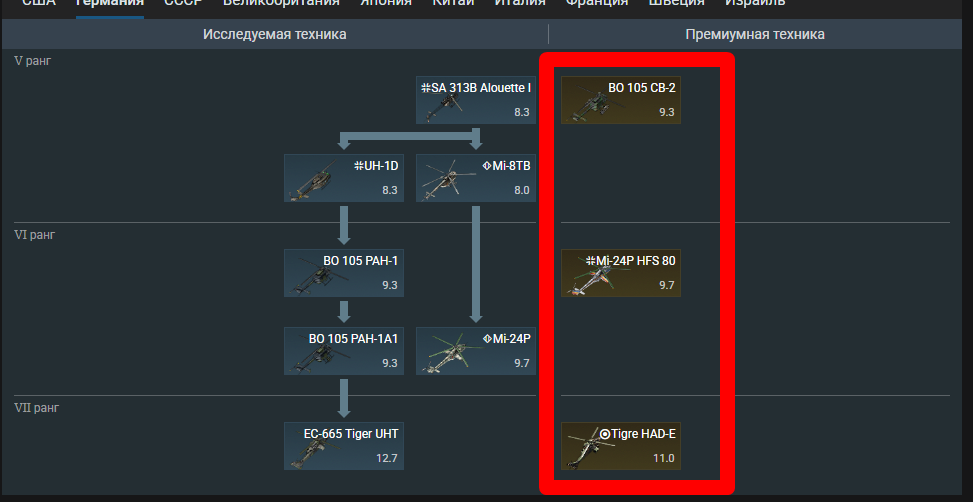This screenshot has width=973, height=502.
Task: Open the SA 313B Alouette II helicopter card
Action: (475, 100)
